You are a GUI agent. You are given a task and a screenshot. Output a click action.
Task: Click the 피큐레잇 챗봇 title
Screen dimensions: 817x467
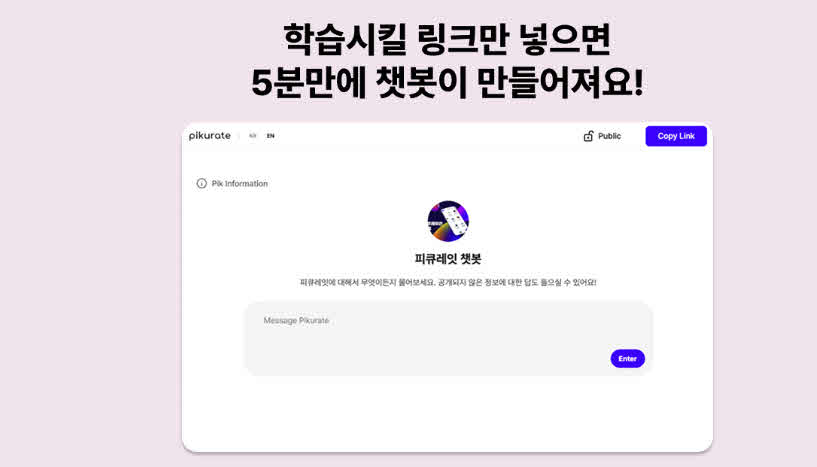pos(448,259)
